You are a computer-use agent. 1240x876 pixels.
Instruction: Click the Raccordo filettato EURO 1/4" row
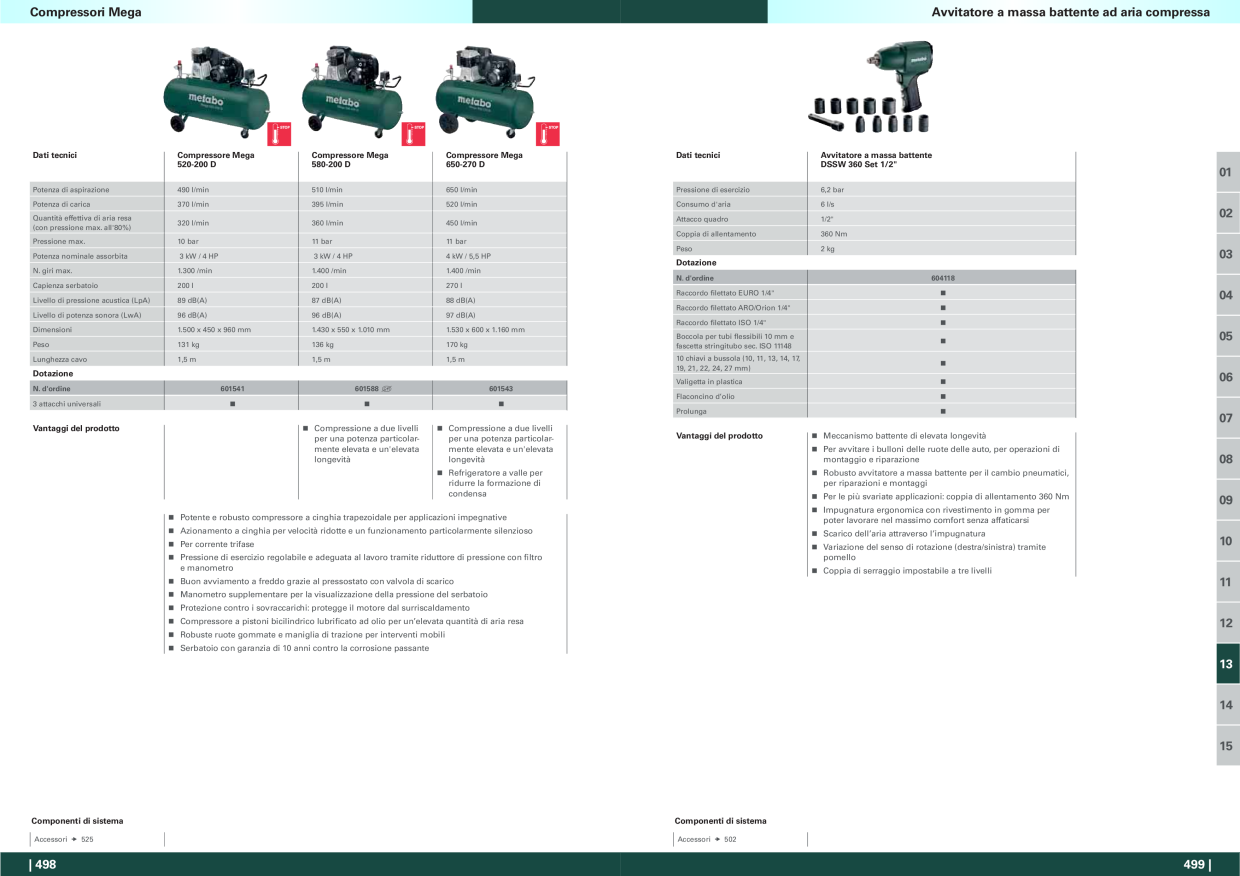(875, 293)
